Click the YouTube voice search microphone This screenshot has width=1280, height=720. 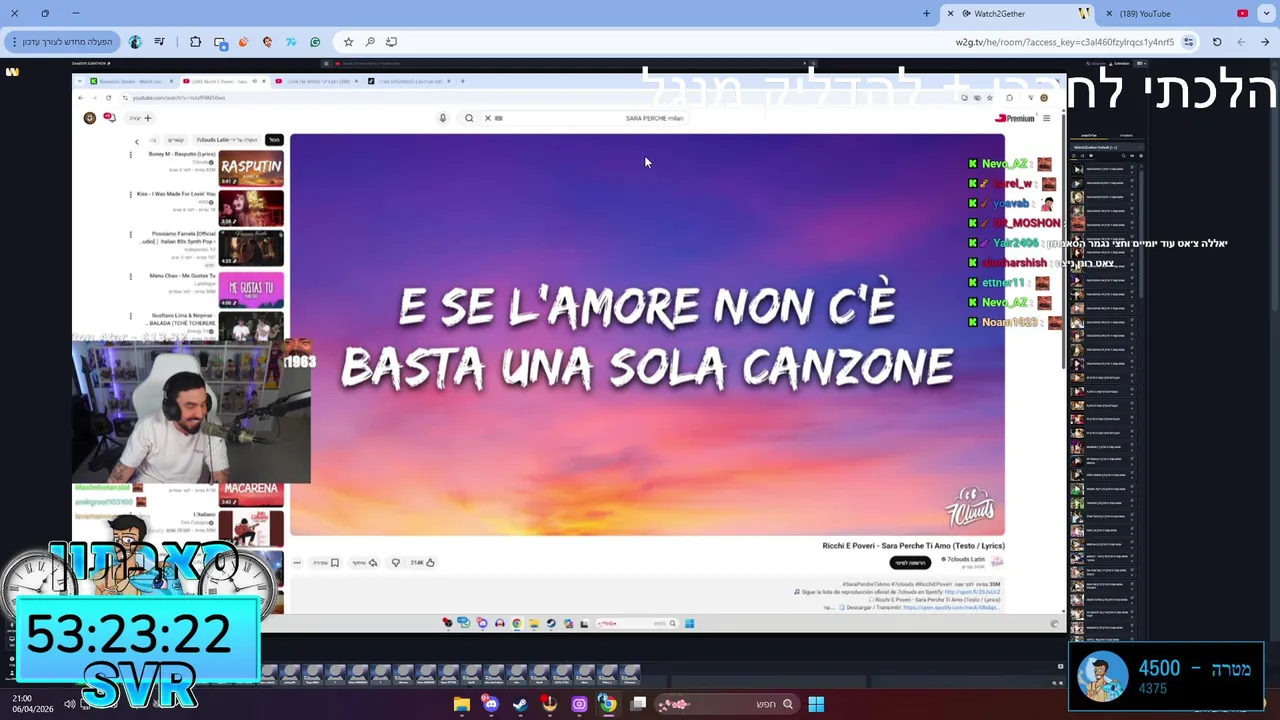point(443,118)
